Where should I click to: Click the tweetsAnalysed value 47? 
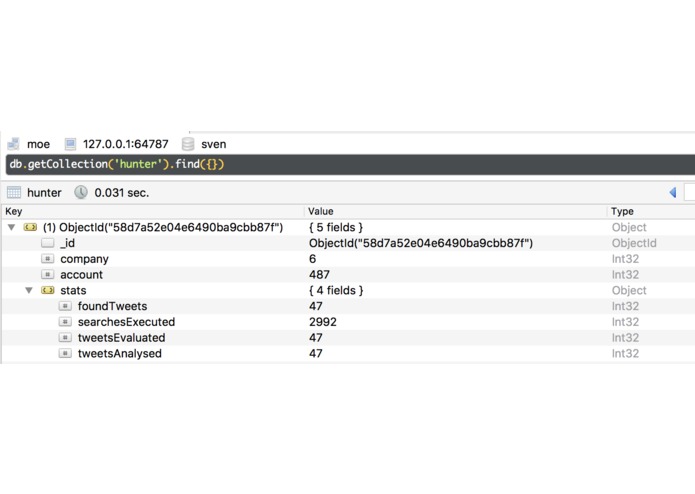(x=316, y=354)
